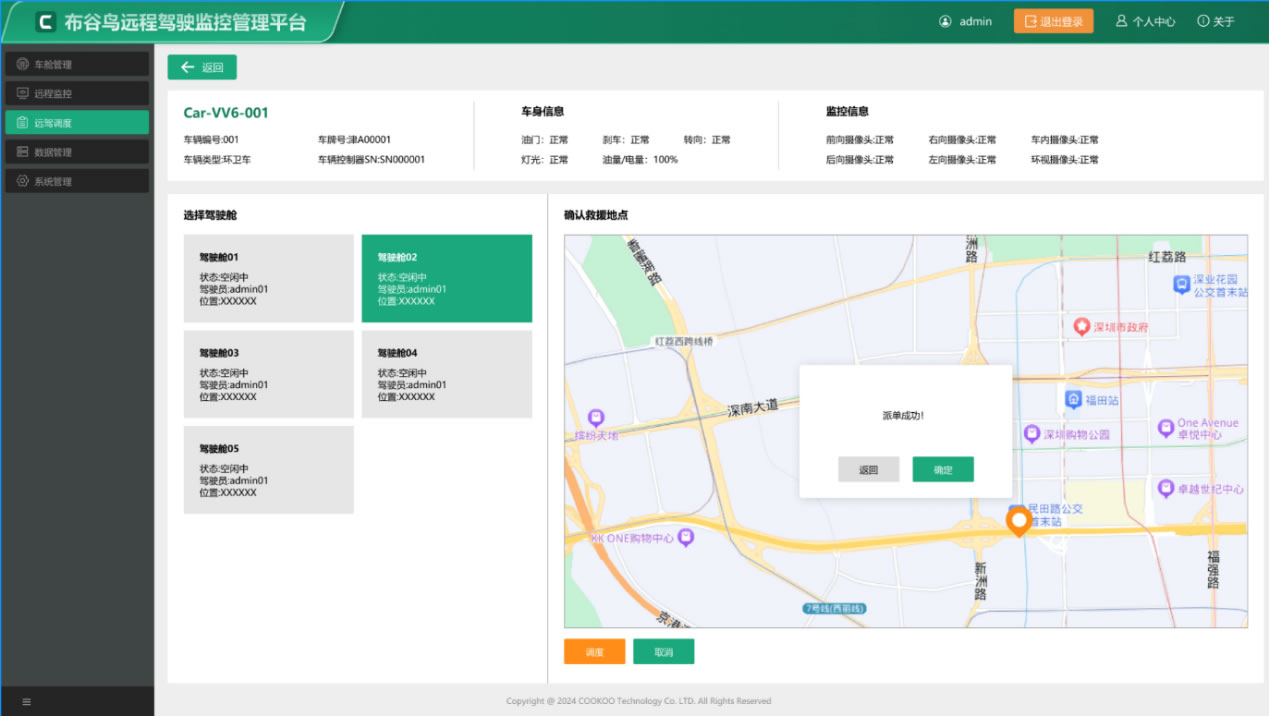Viewport: 1269px width, 716px height.
Task: Open 远程监控 sidebar menu item
Action: 77,94
